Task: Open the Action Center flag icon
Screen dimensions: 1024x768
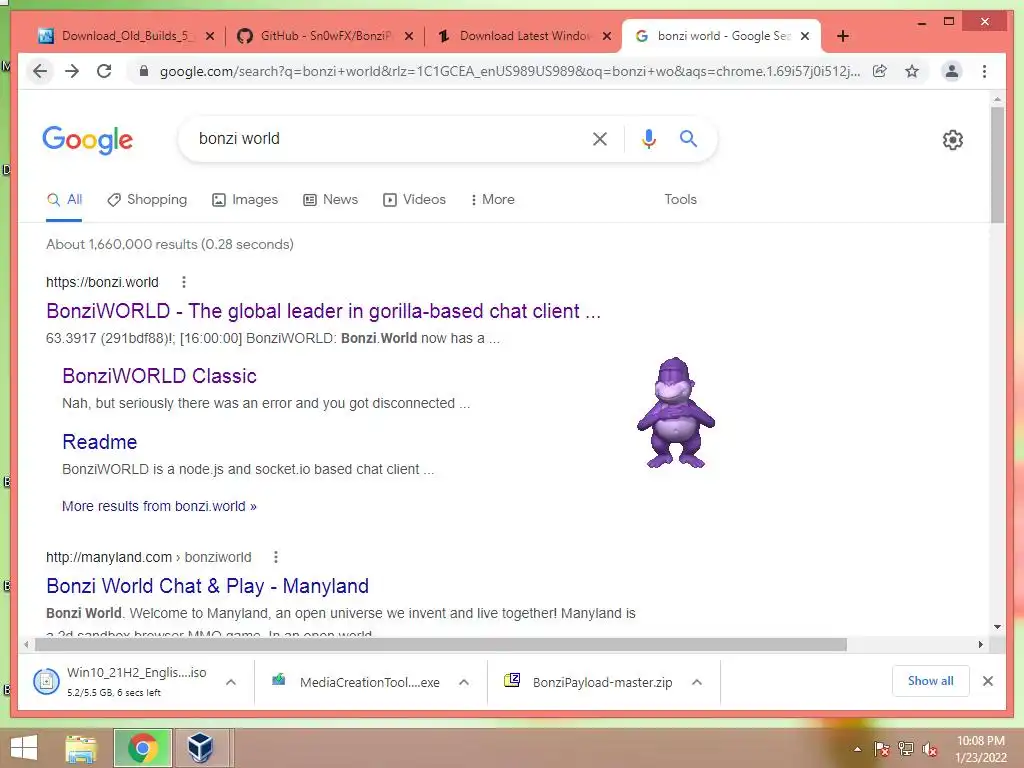Action: click(x=882, y=749)
